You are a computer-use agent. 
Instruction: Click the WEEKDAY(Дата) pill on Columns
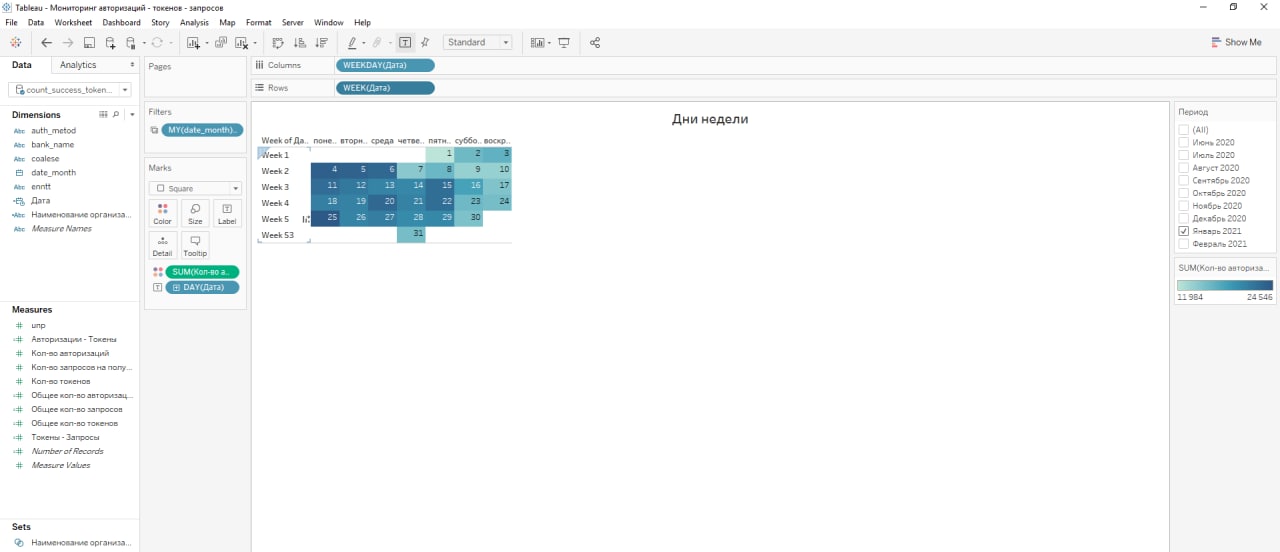[385, 65]
